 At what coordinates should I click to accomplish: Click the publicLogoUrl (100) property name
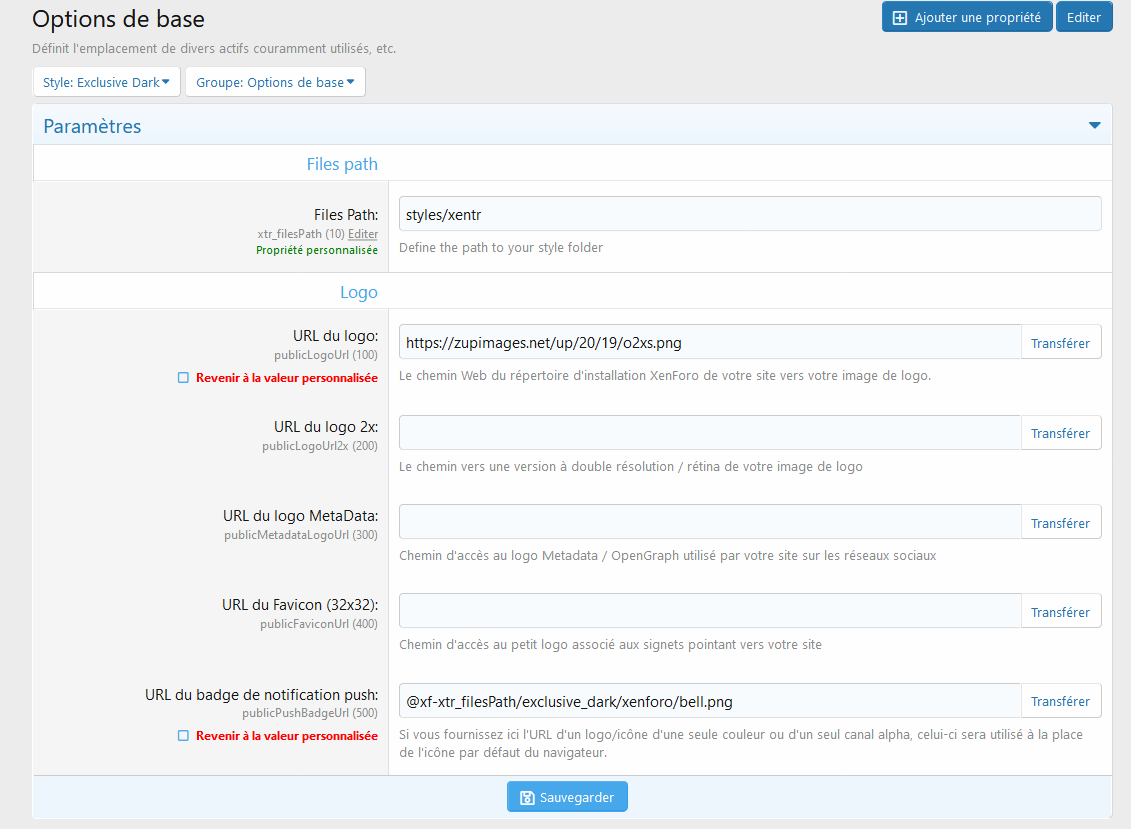[326, 355]
